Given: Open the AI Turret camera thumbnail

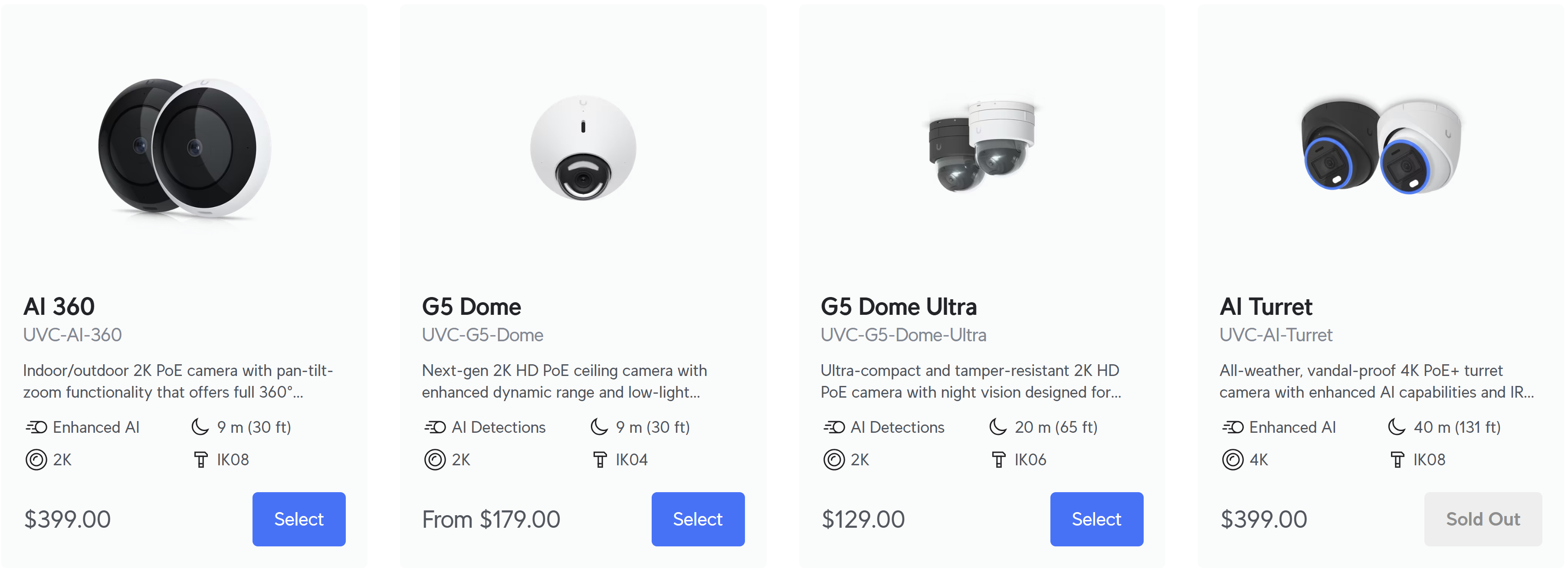Looking at the screenshot, I should [1381, 146].
